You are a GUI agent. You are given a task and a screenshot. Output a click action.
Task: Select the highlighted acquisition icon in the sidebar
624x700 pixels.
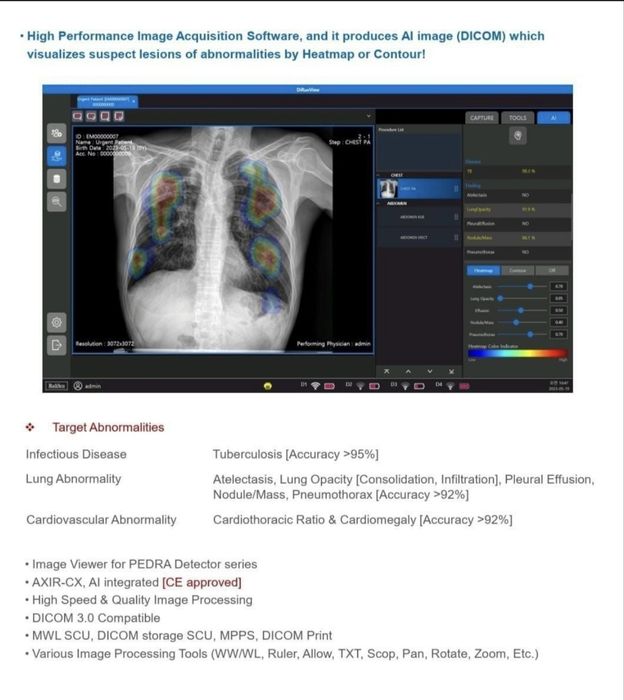point(57,156)
